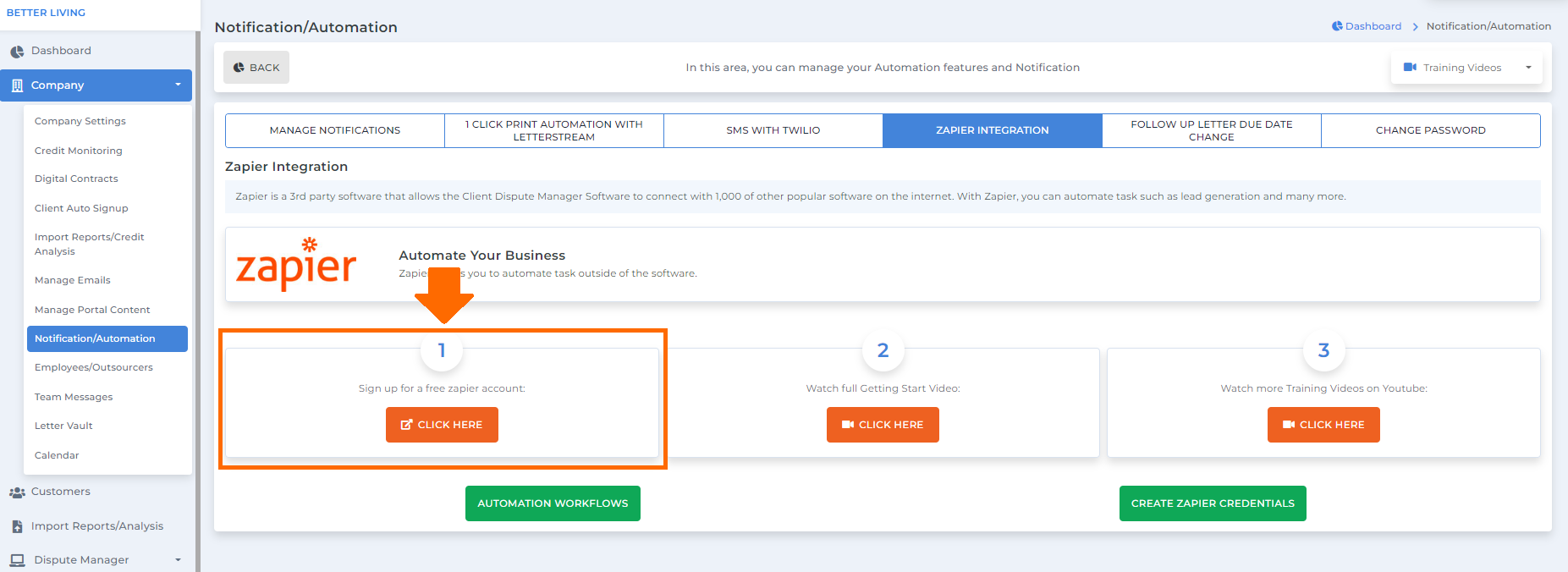Image resolution: width=1568 pixels, height=572 pixels.
Task: Expand the Dispute Manager submenu arrow
Action: click(x=178, y=560)
